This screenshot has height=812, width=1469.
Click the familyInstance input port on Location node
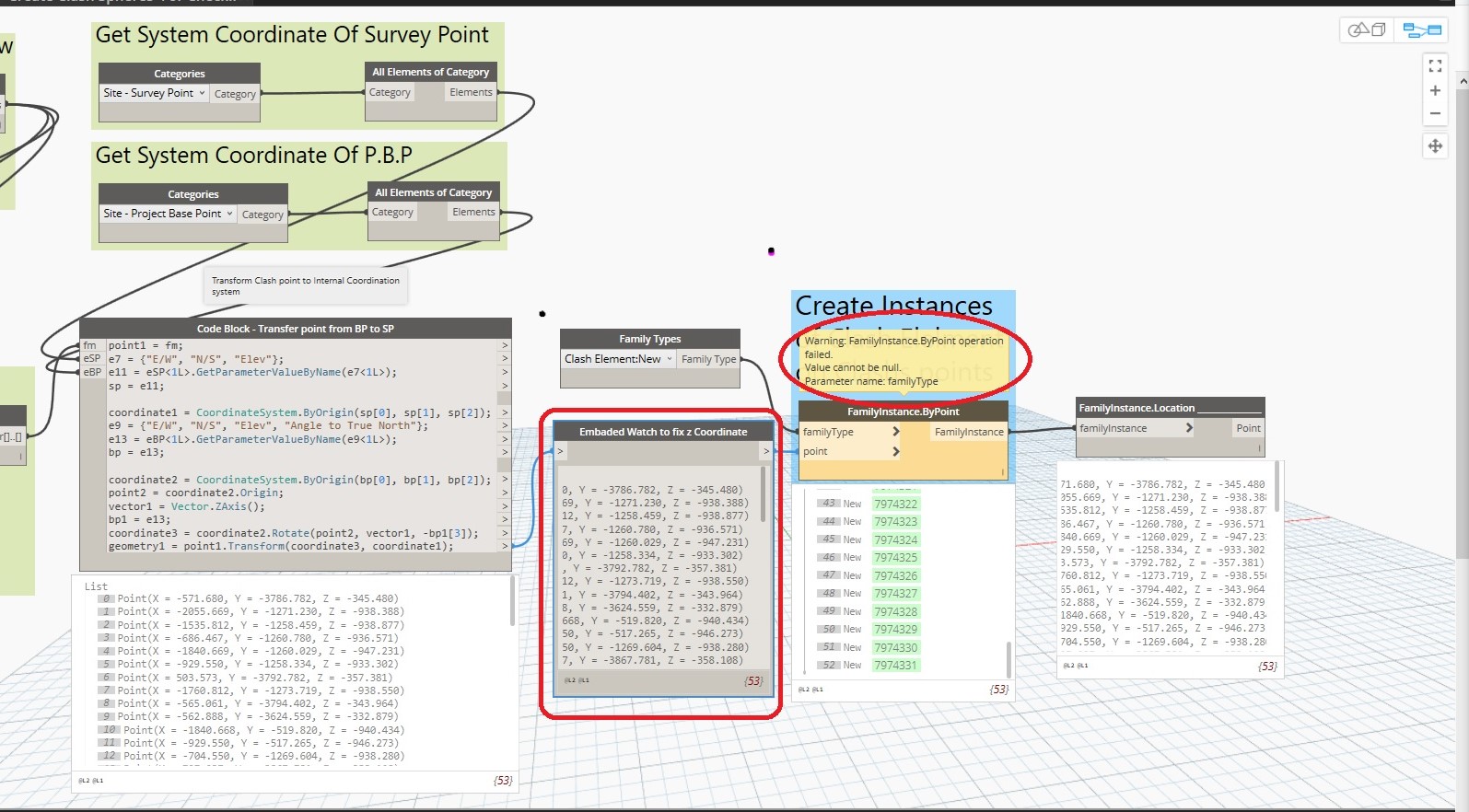1113,428
